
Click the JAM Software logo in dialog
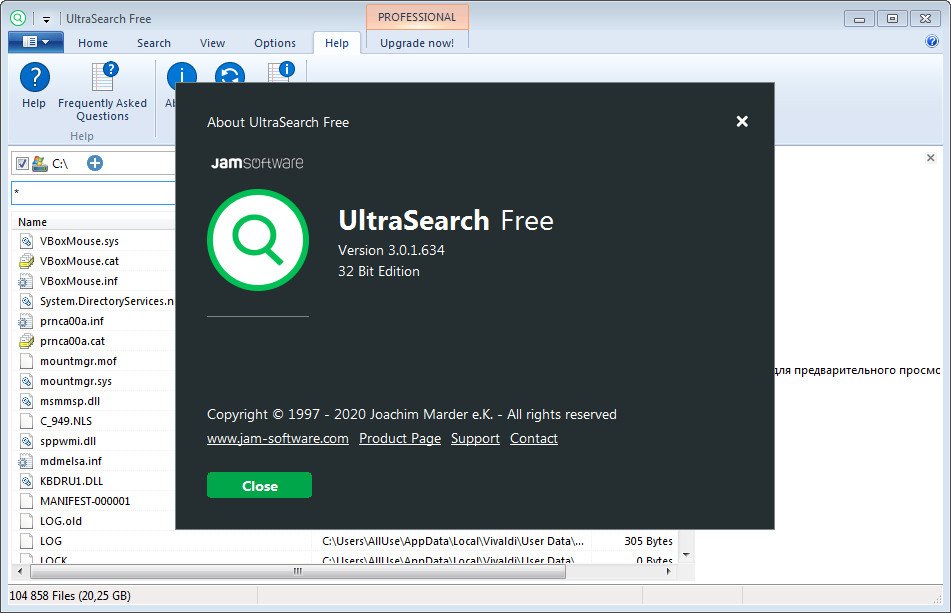257,162
